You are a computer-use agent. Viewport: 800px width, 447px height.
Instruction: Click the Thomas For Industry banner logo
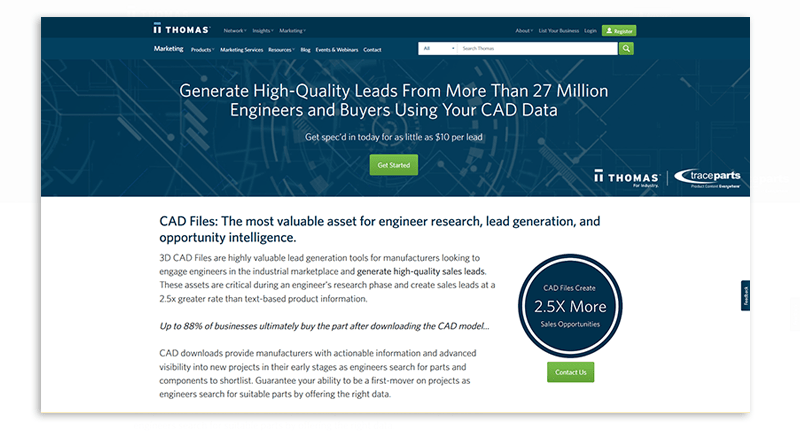pyautogui.click(x=627, y=178)
